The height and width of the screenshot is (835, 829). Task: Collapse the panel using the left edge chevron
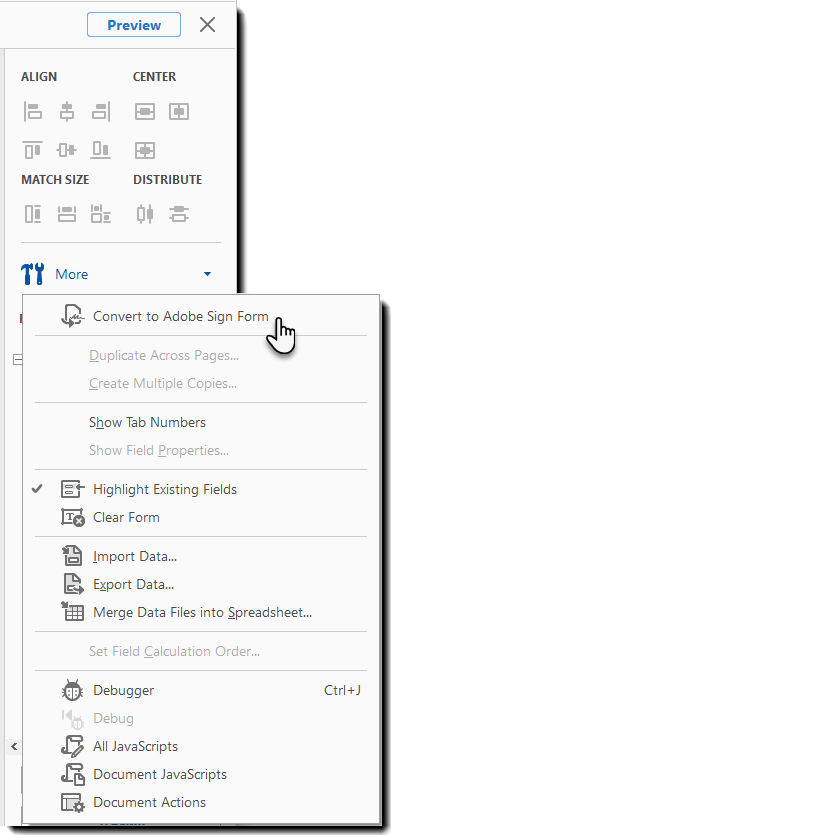[x=13, y=746]
